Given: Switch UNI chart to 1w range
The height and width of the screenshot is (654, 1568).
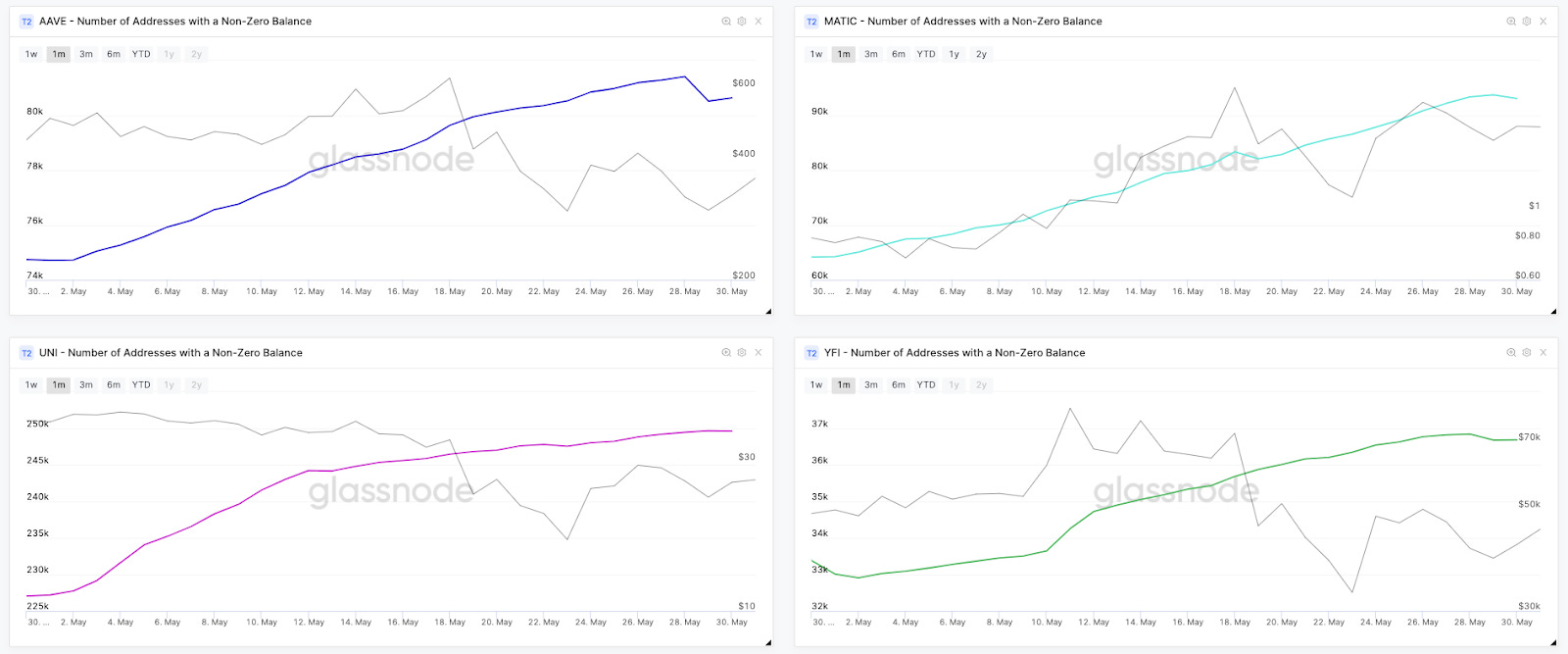Looking at the screenshot, I should [31, 385].
